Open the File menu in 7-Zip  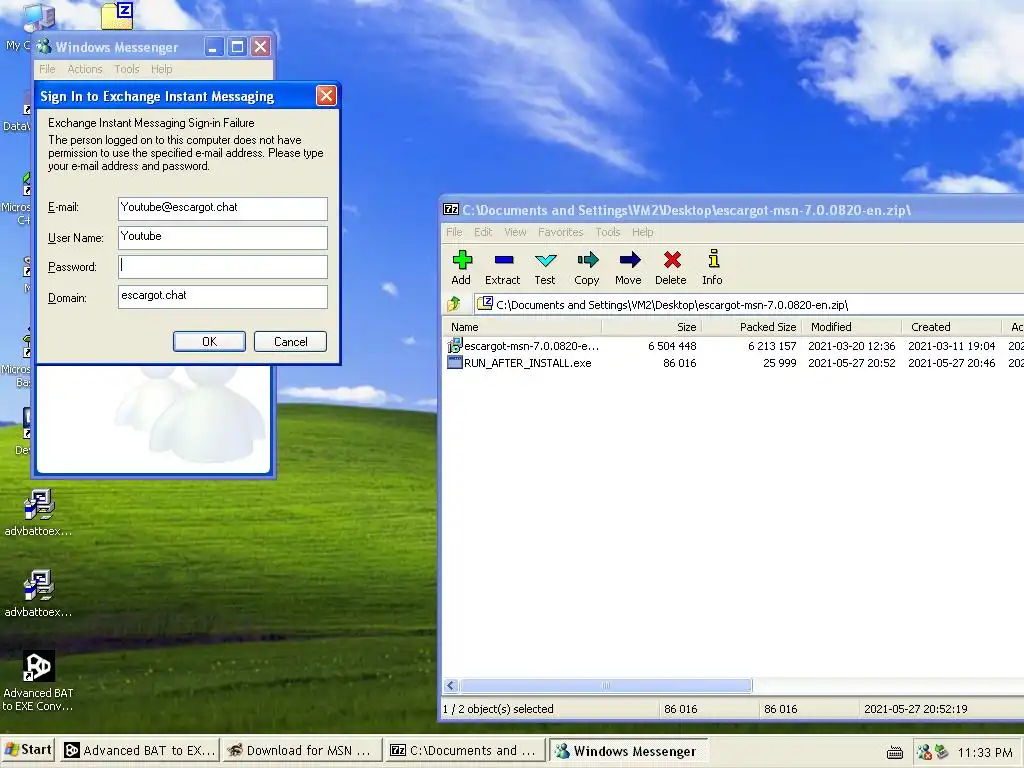pos(454,232)
